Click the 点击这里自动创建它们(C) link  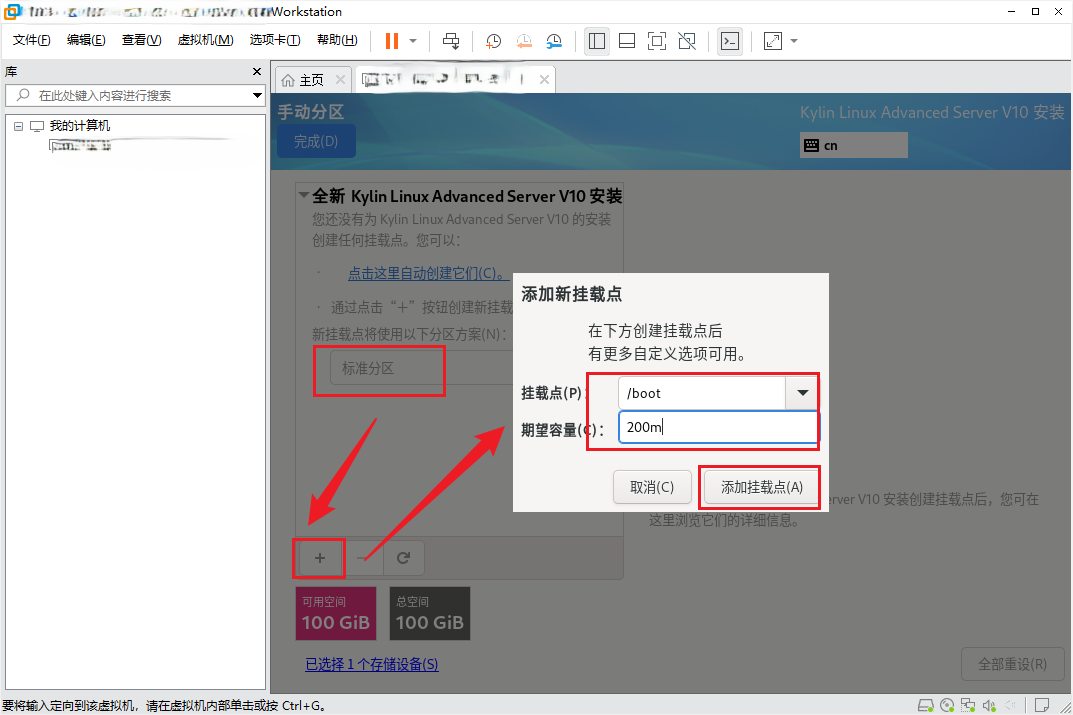click(428, 273)
